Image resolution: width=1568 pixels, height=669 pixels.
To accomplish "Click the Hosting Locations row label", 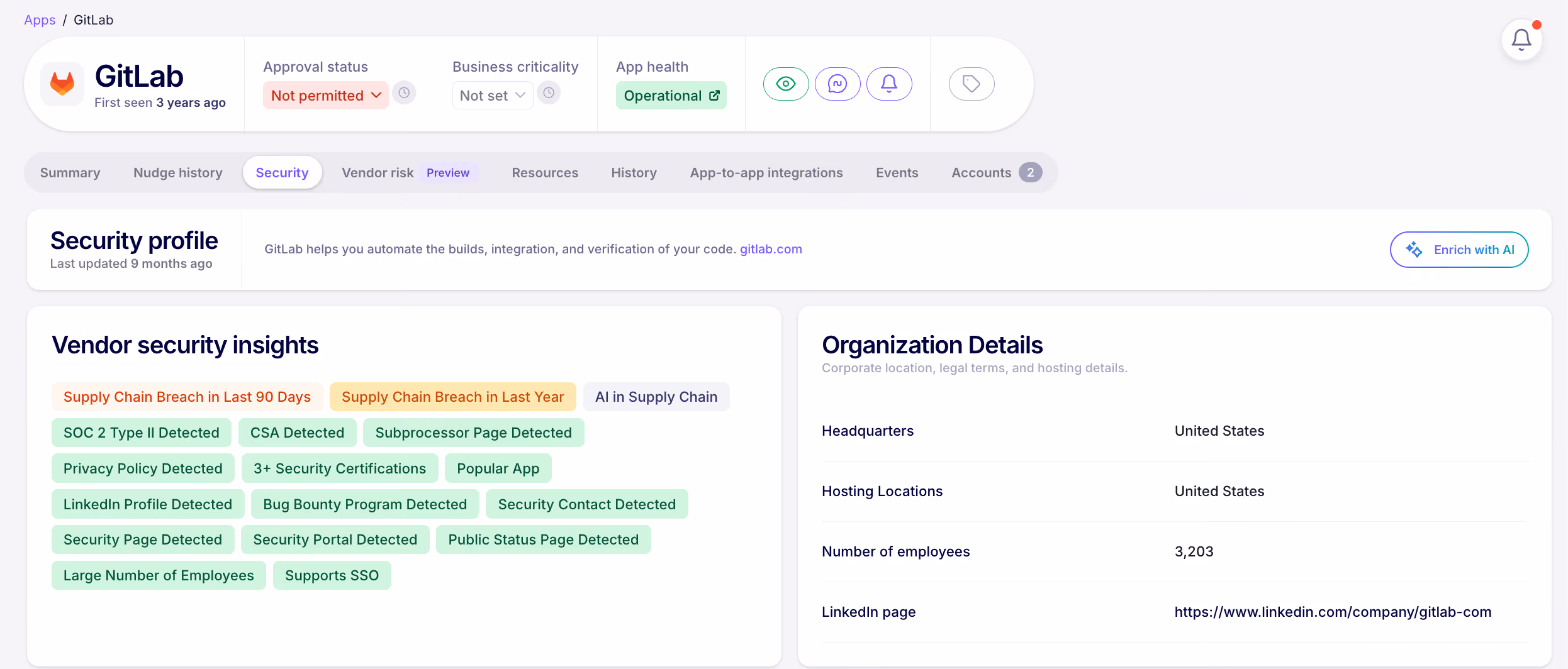I will click(882, 491).
